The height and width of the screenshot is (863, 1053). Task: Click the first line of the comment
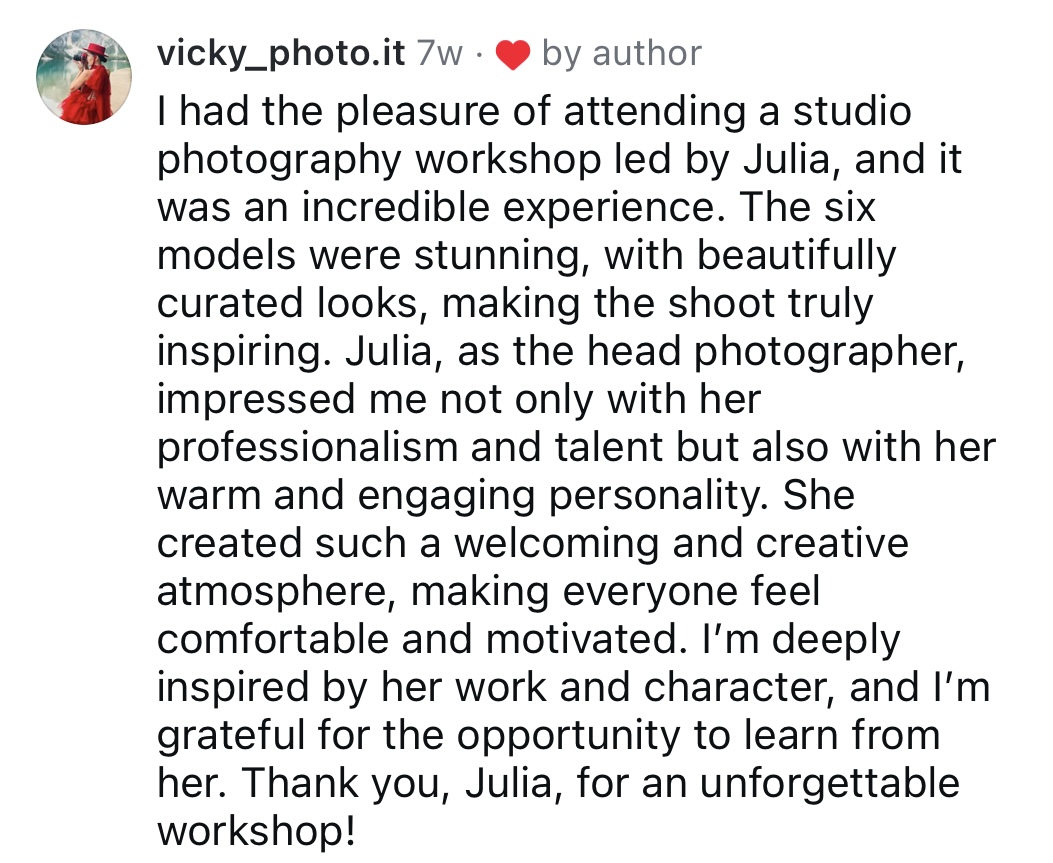[534, 111]
